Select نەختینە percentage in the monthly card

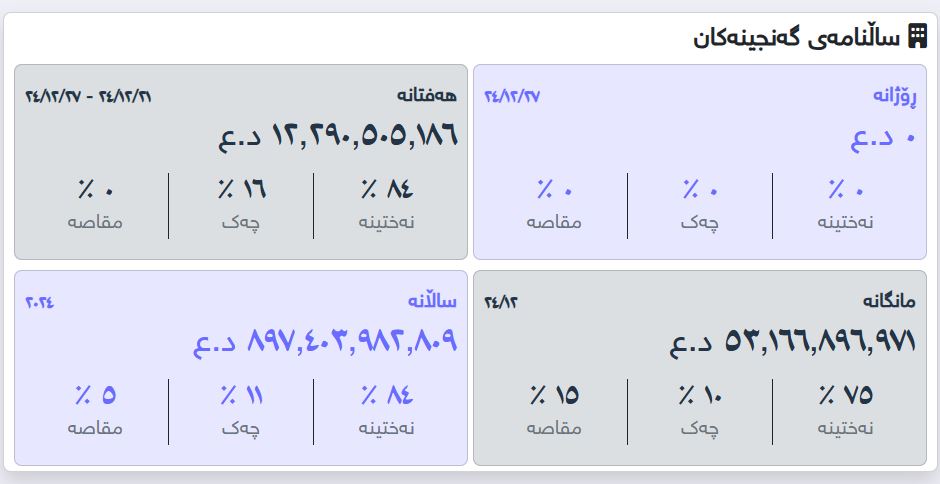pyautogui.click(x=845, y=395)
